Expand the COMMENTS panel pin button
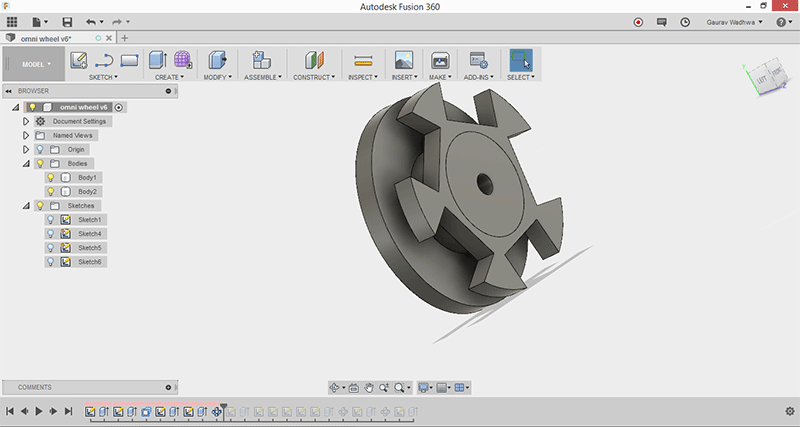The image size is (800, 427). click(168, 388)
